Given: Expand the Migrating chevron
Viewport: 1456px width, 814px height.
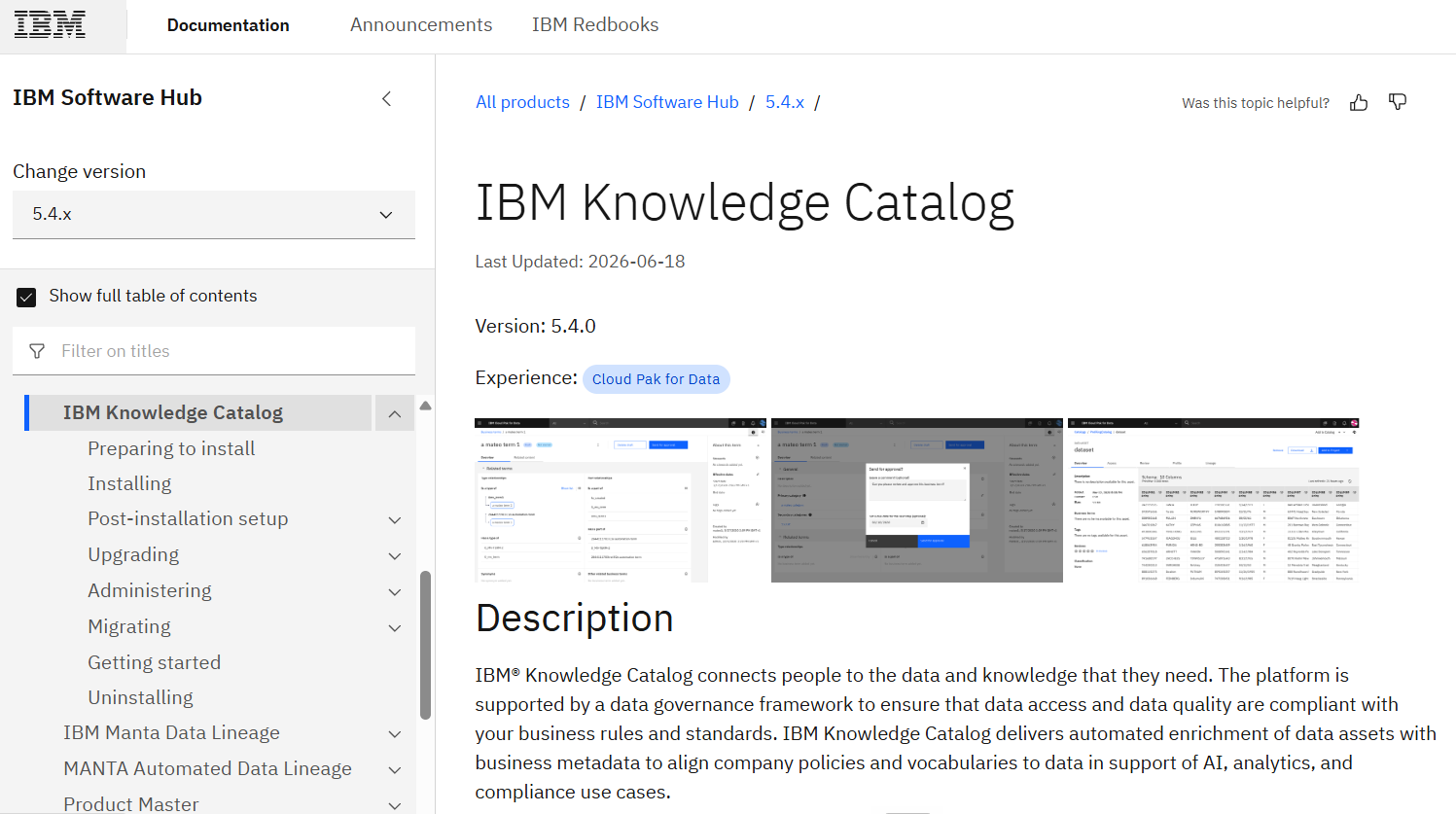Looking at the screenshot, I should click(x=395, y=628).
